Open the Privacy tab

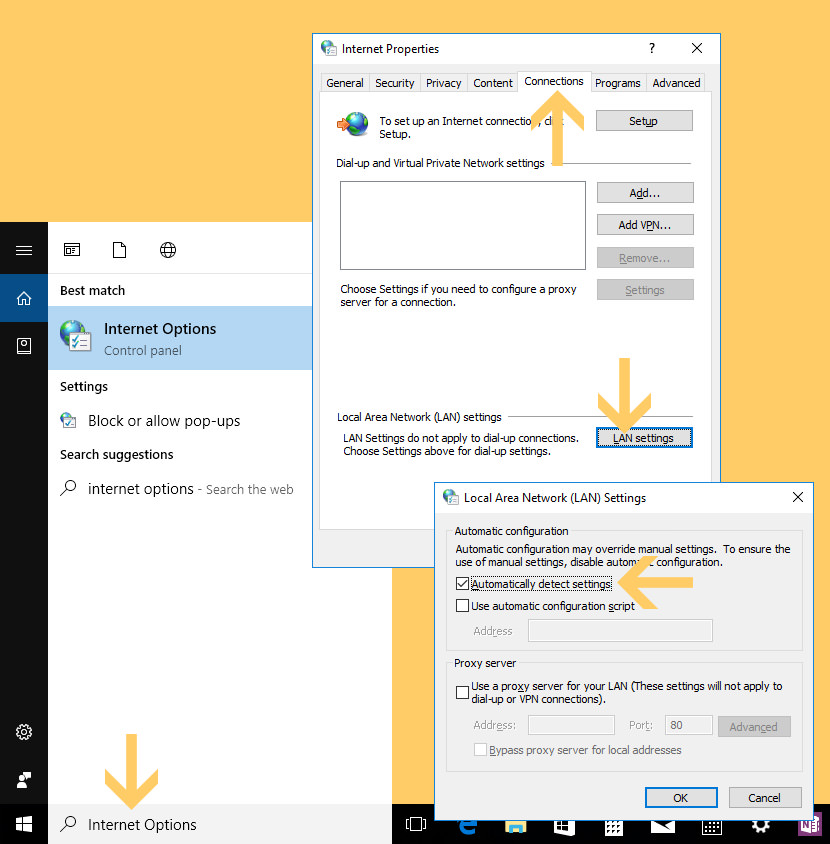tap(443, 83)
